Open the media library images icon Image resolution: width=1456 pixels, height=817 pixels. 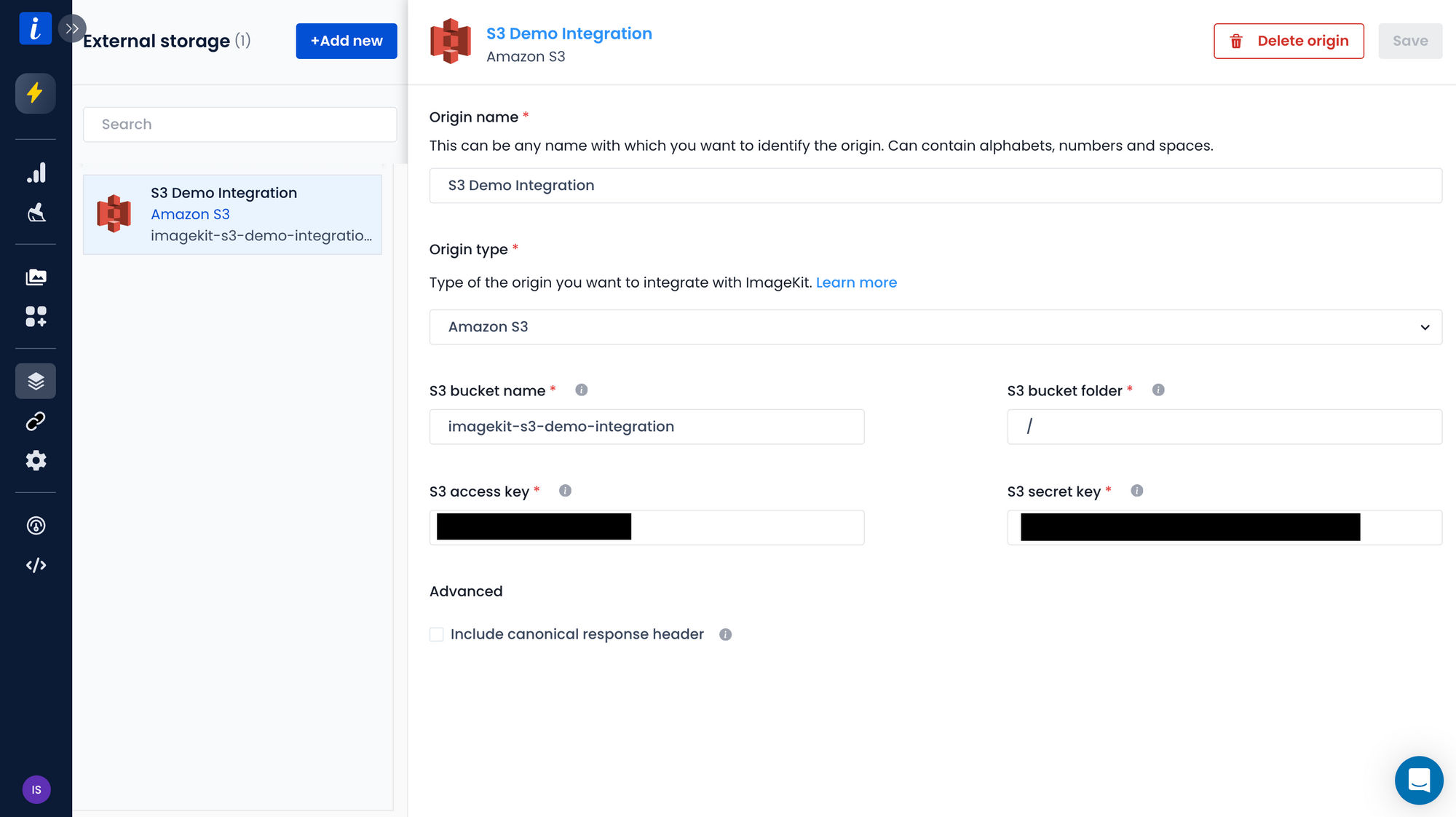36,277
